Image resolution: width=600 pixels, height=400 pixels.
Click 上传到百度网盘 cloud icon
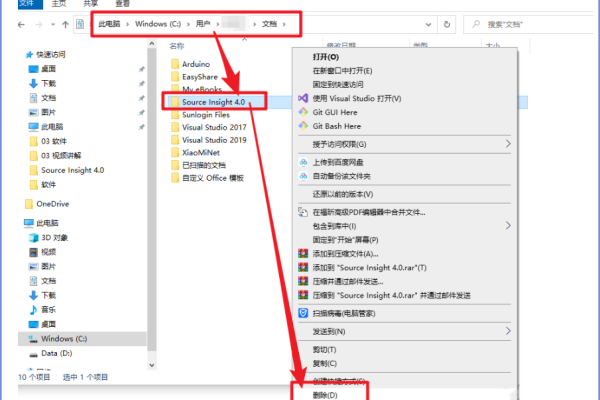pyautogui.click(x=303, y=162)
